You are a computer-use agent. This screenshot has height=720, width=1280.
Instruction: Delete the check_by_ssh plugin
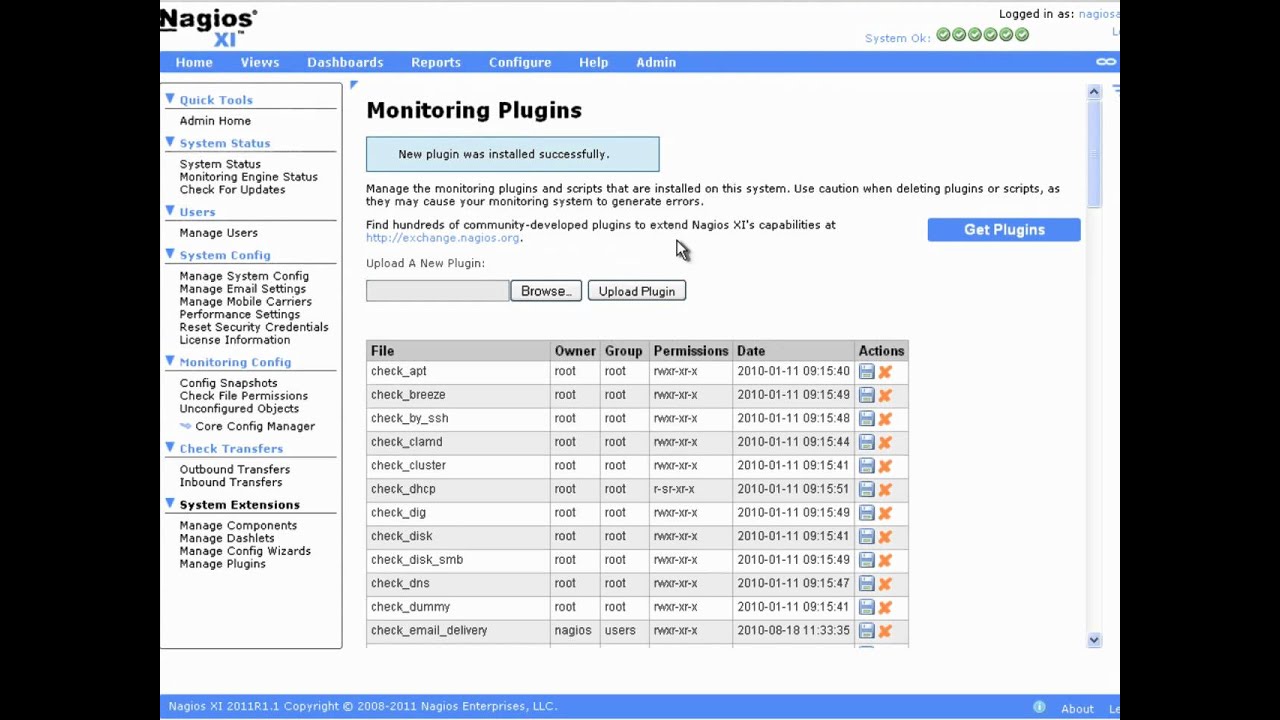click(885, 418)
